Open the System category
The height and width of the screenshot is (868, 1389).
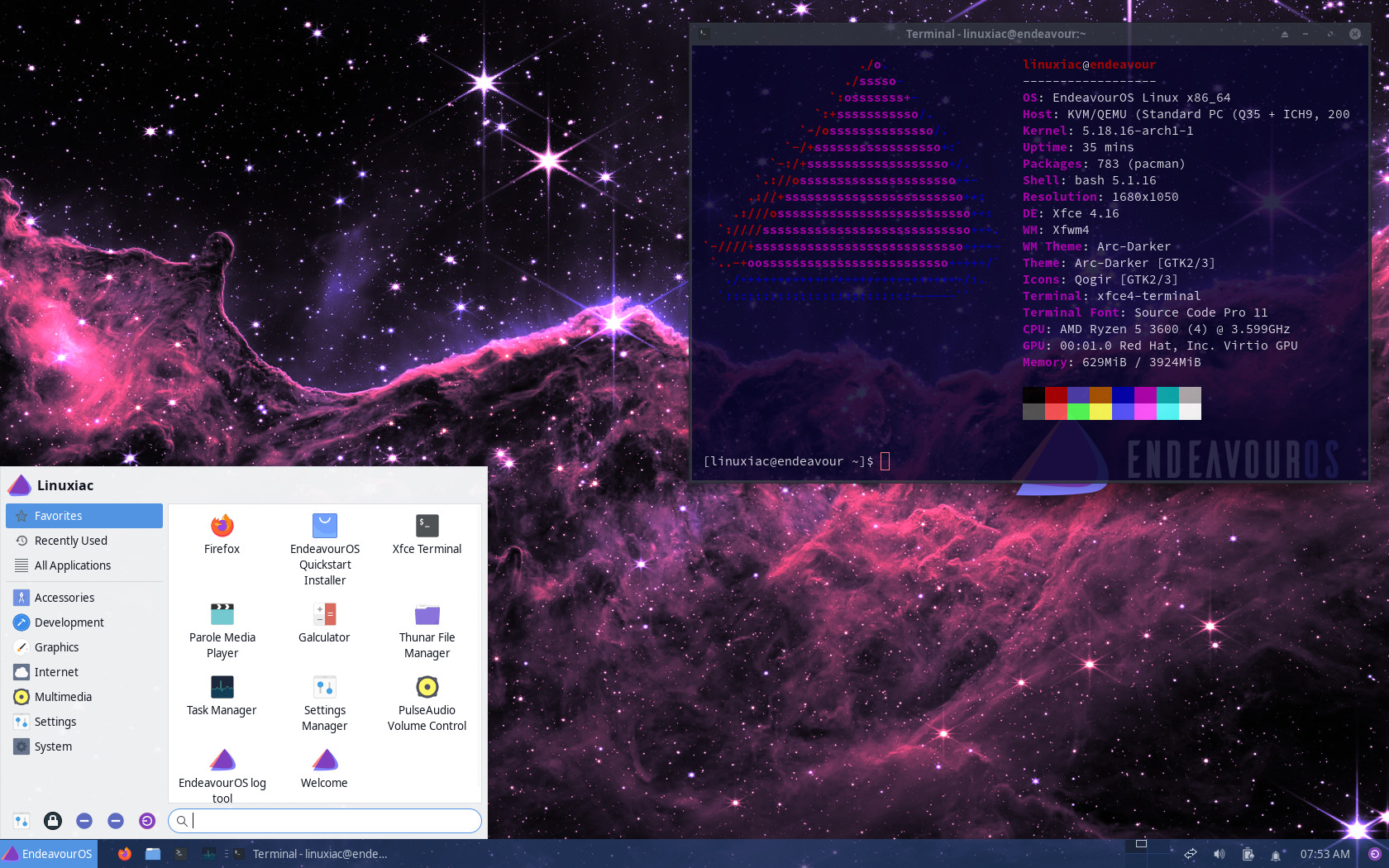pos(84,746)
